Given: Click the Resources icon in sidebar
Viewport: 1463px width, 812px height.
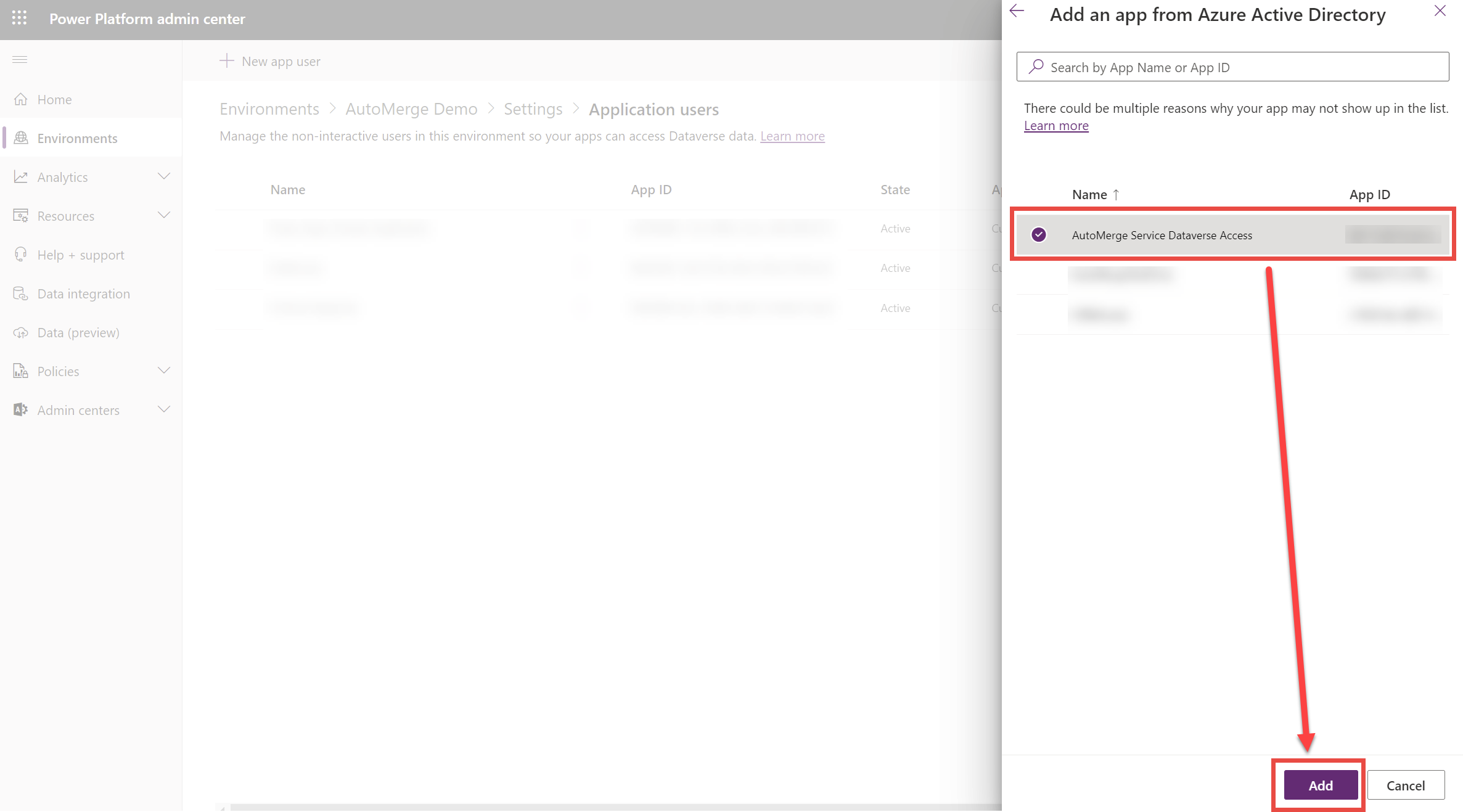Looking at the screenshot, I should pos(21,216).
